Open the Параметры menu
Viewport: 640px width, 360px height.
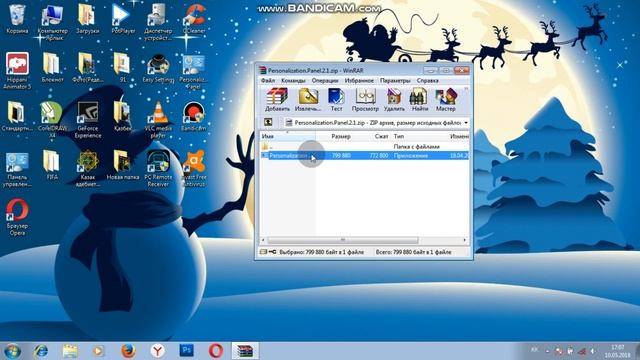click(395, 80)
